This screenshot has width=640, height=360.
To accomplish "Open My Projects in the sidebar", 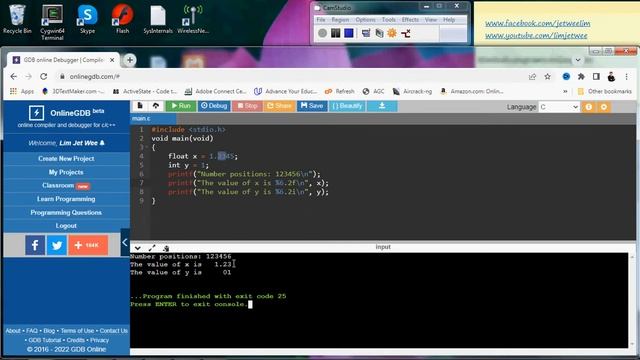I will pyautogui.click(x=66, y=172).
